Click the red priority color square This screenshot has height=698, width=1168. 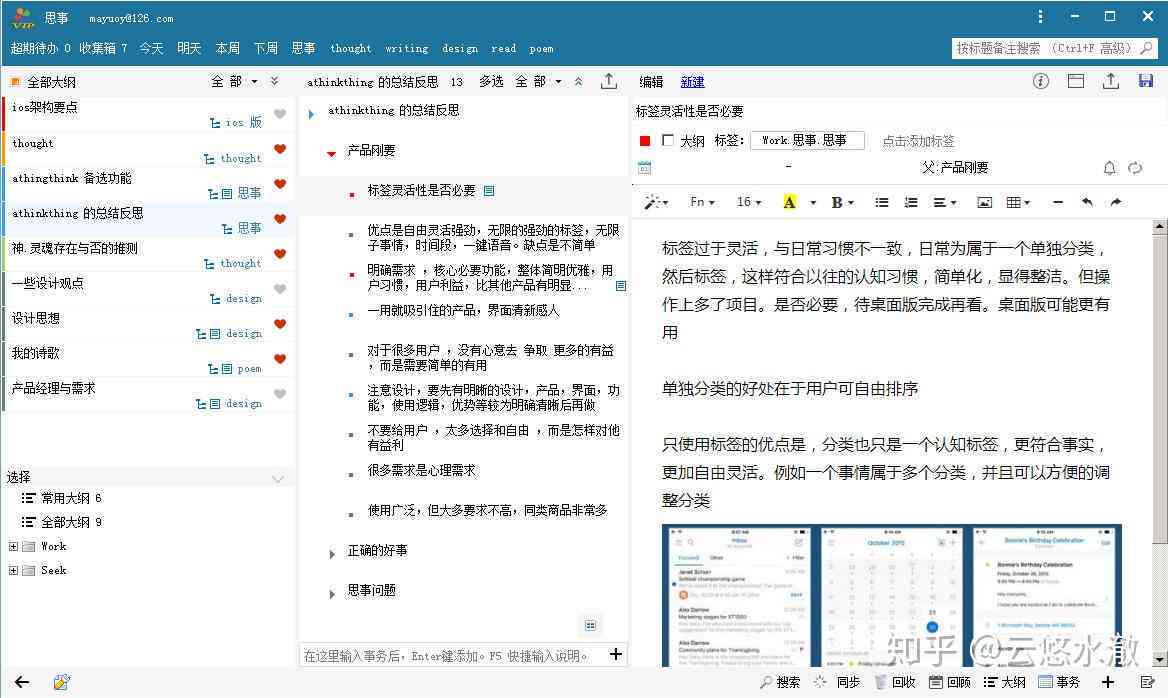point(645,140)
